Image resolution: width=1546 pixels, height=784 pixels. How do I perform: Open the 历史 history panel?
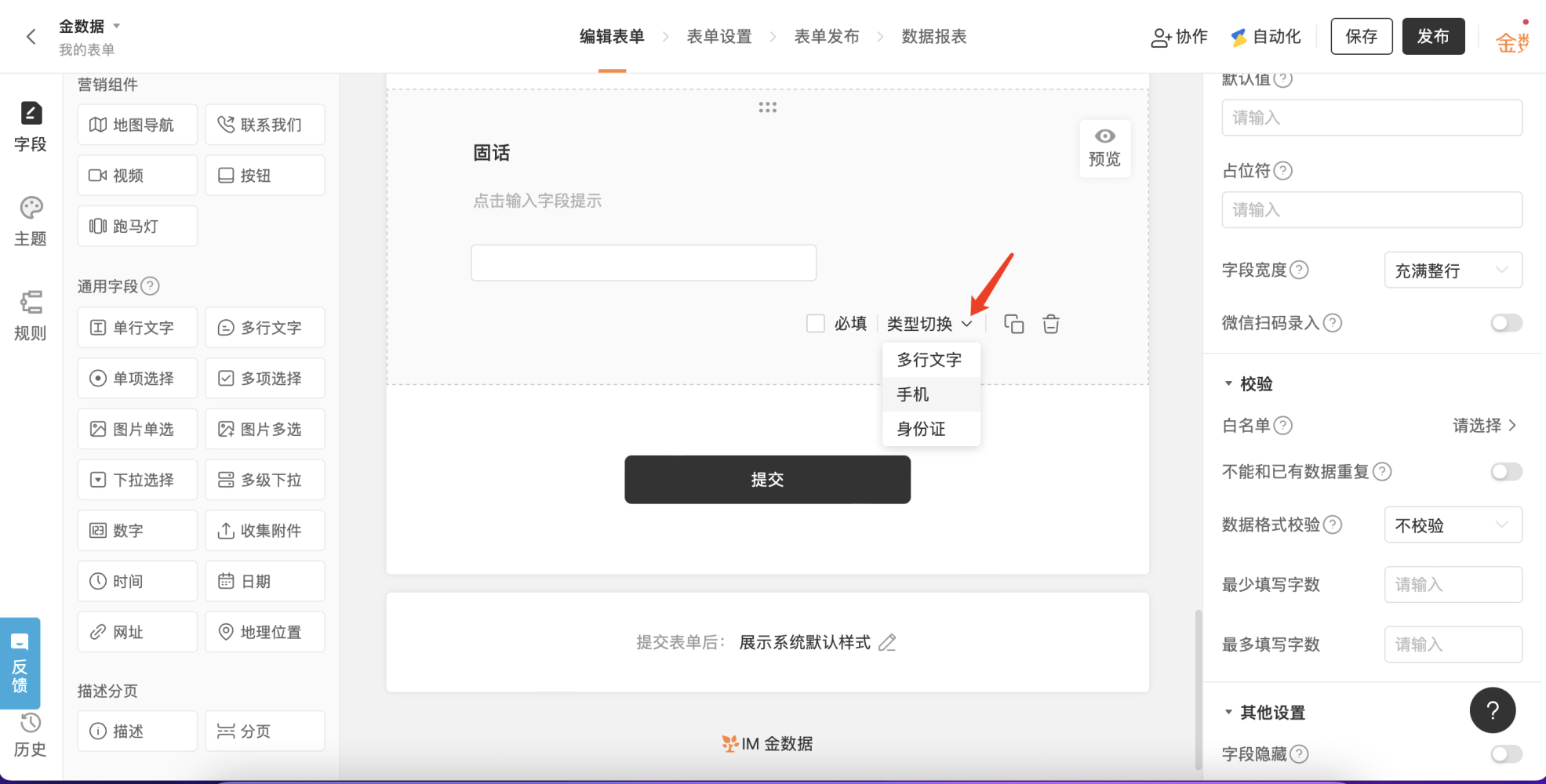point(31,735)
